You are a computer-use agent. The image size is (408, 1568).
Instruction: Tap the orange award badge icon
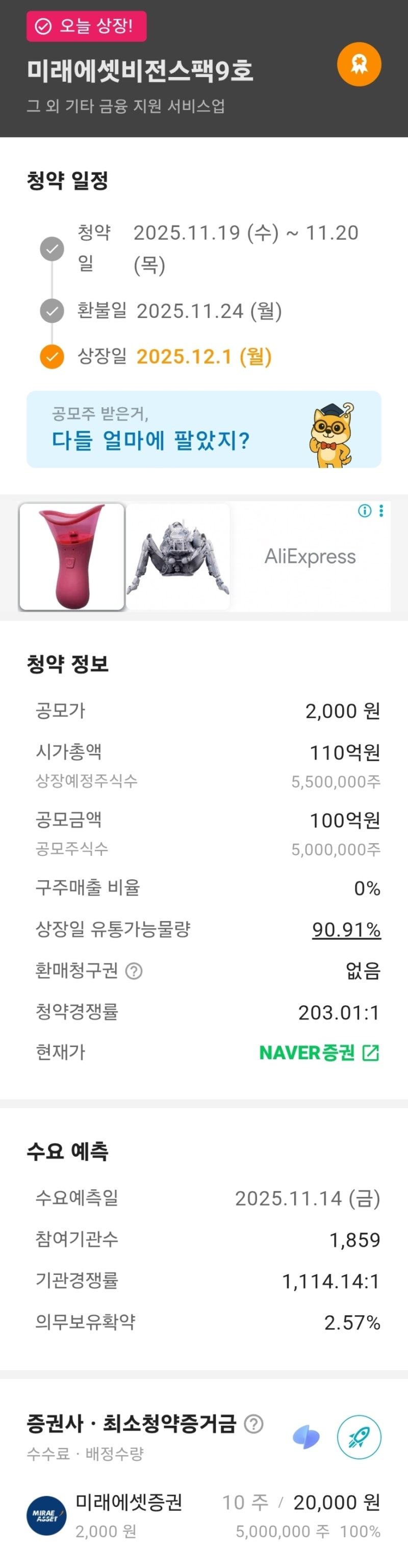[x=359, y=64]
